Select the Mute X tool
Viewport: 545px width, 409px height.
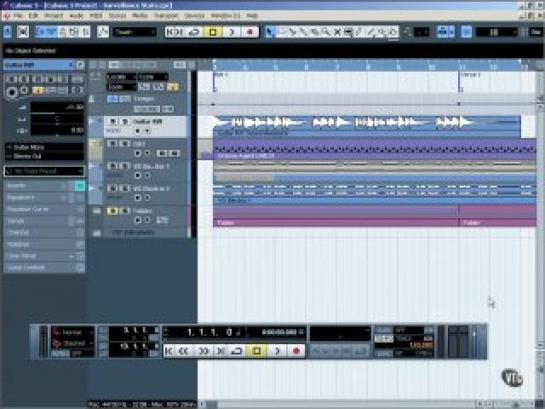coord(337,32)
